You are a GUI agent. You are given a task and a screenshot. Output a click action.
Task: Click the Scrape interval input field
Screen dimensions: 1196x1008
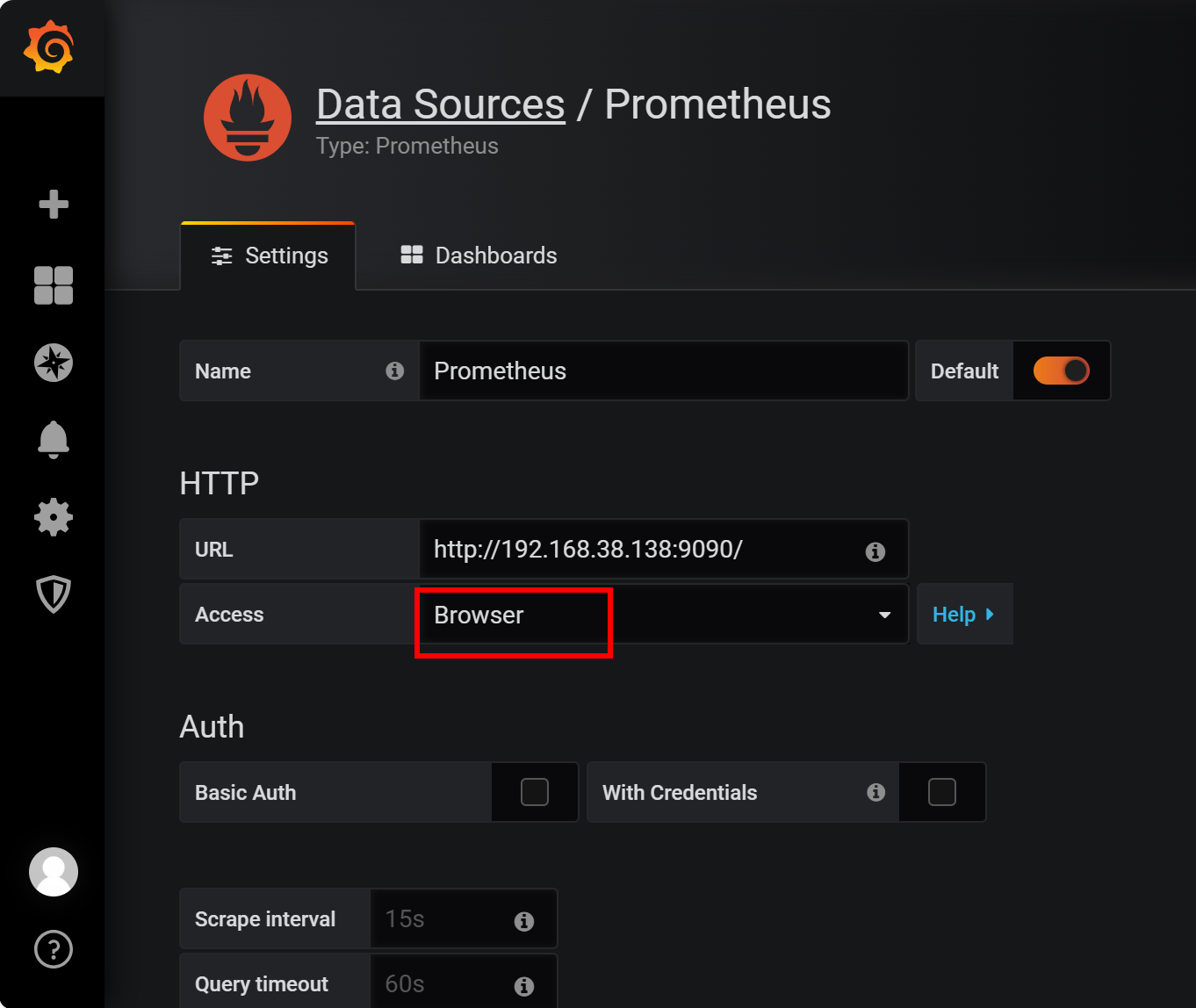click(x=464, y=919)
